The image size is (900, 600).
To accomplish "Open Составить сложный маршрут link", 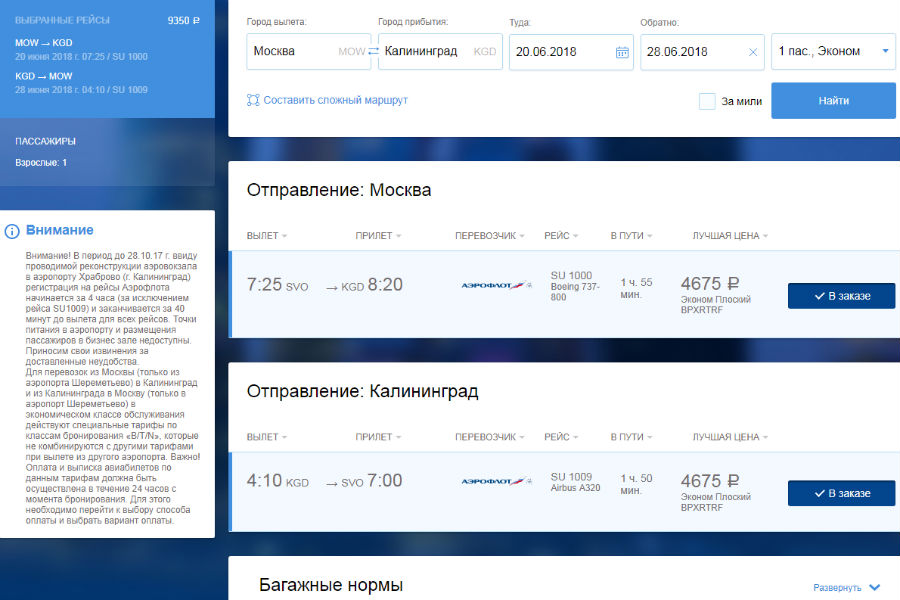I will [x=335, y=100].
